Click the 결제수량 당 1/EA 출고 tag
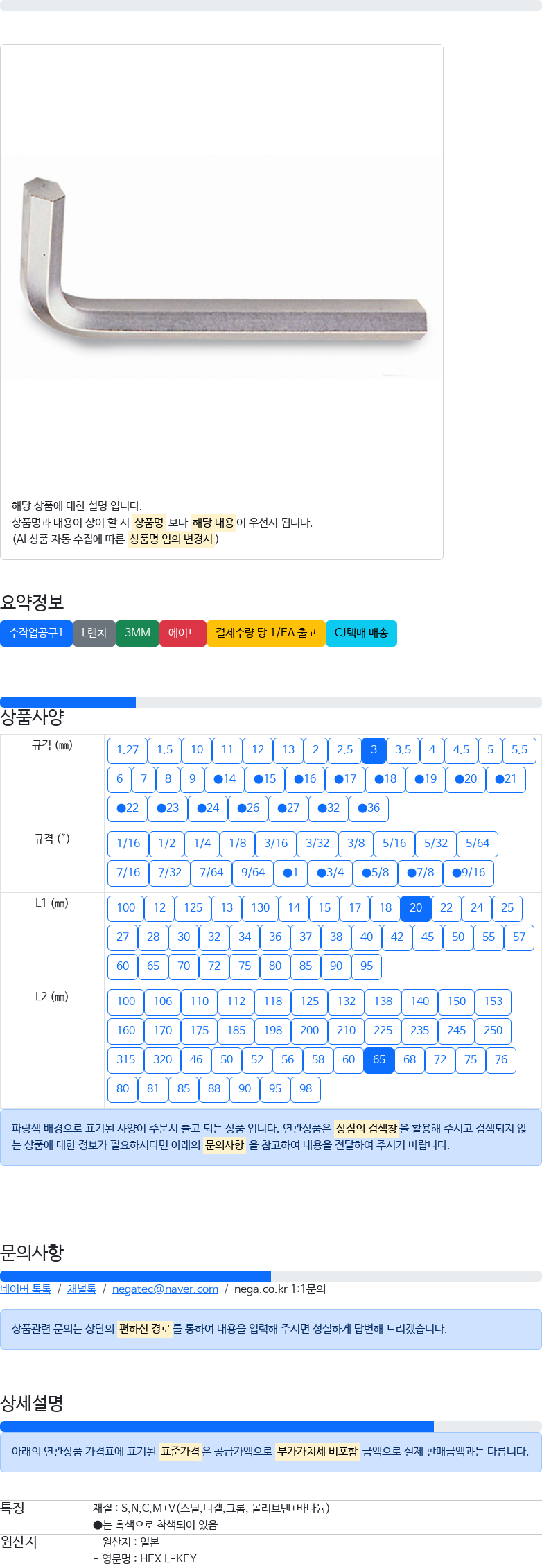This screenshot has width=542, height=1568. pyautogui.click(x=266, y=634)
